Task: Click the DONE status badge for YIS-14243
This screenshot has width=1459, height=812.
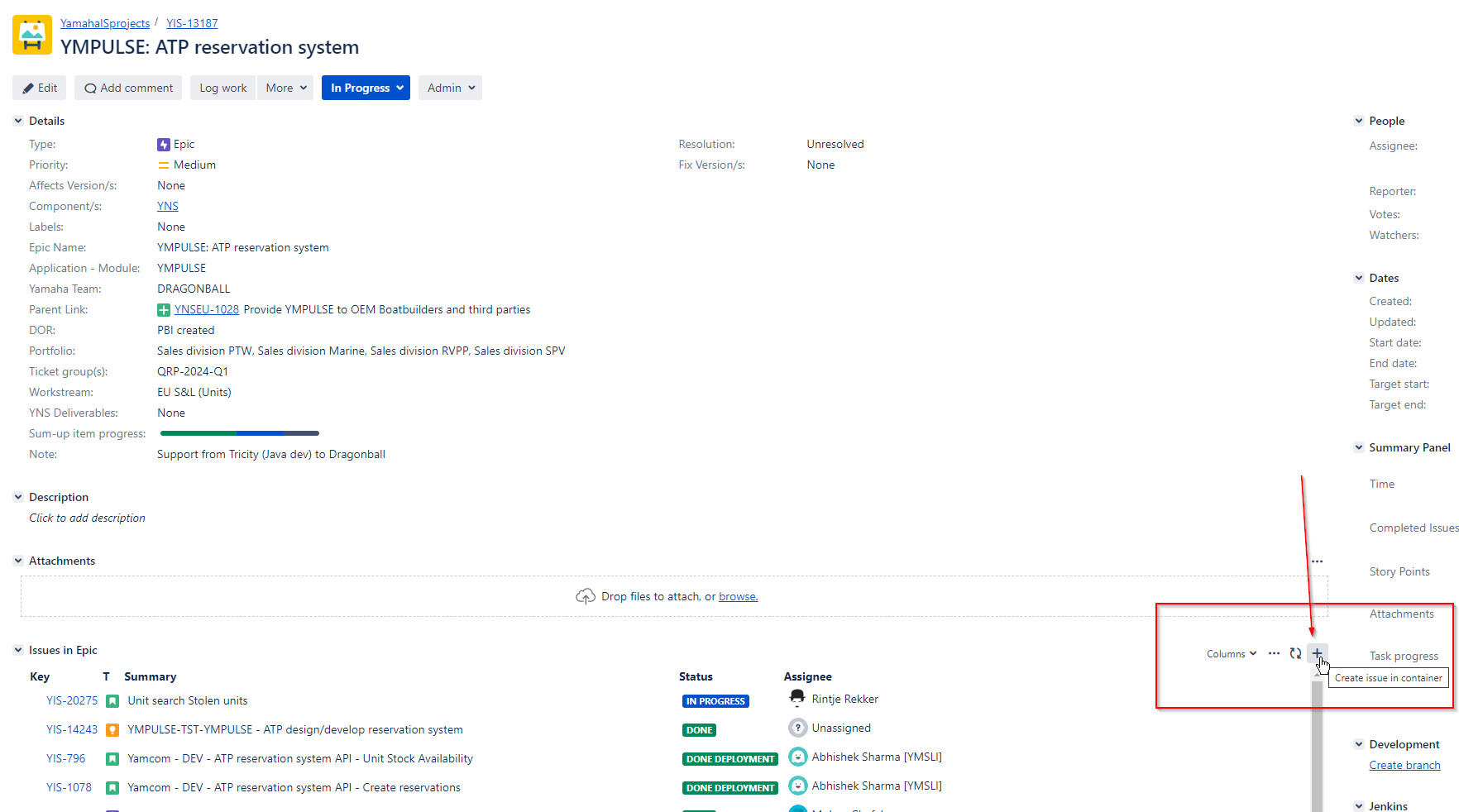Action: point(699,730)
